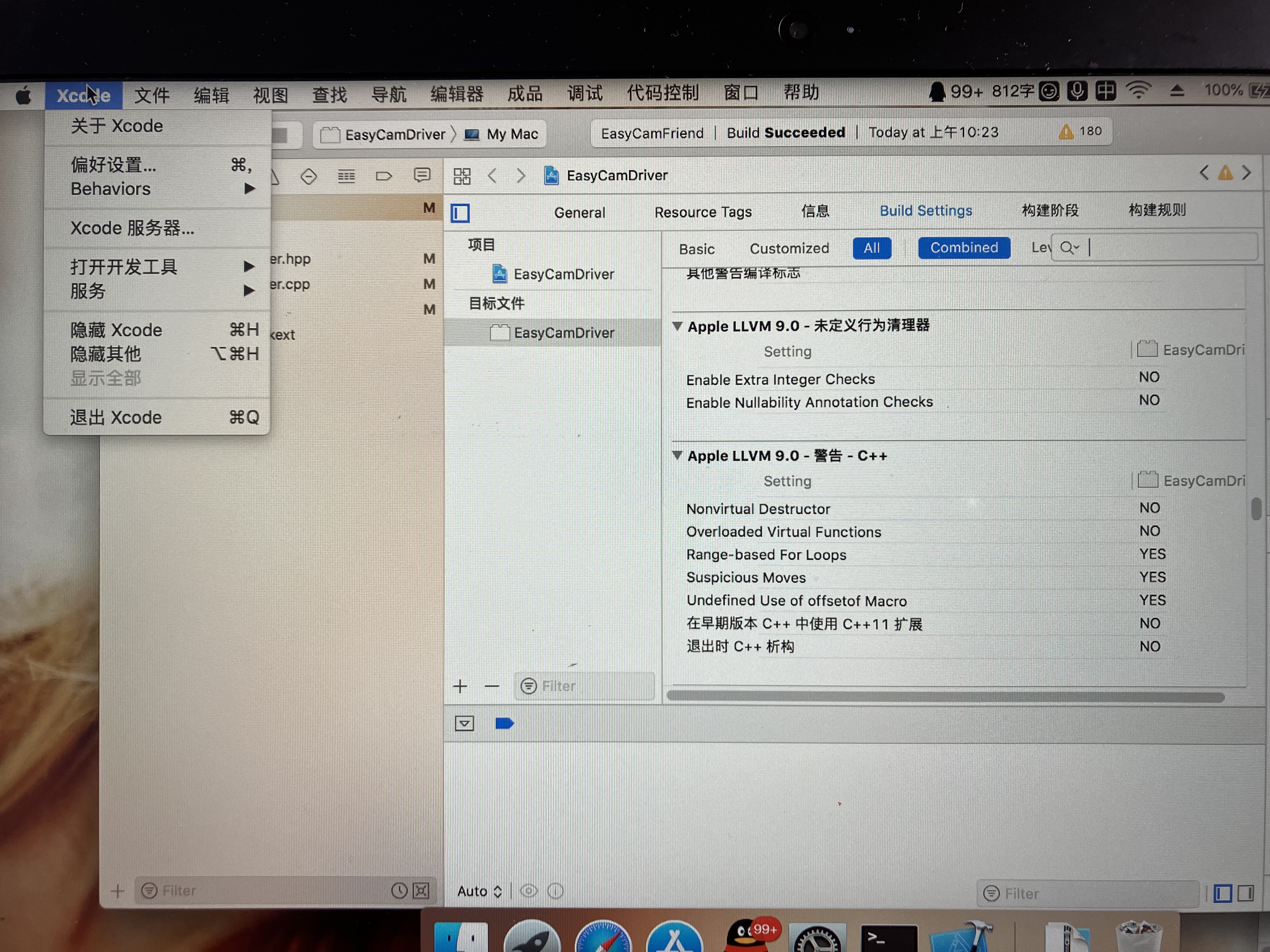The width and height of the screenshot is (1270, 952).
Task: Show the breakpoint navigator icon
Action: click(x=384, y=176)
